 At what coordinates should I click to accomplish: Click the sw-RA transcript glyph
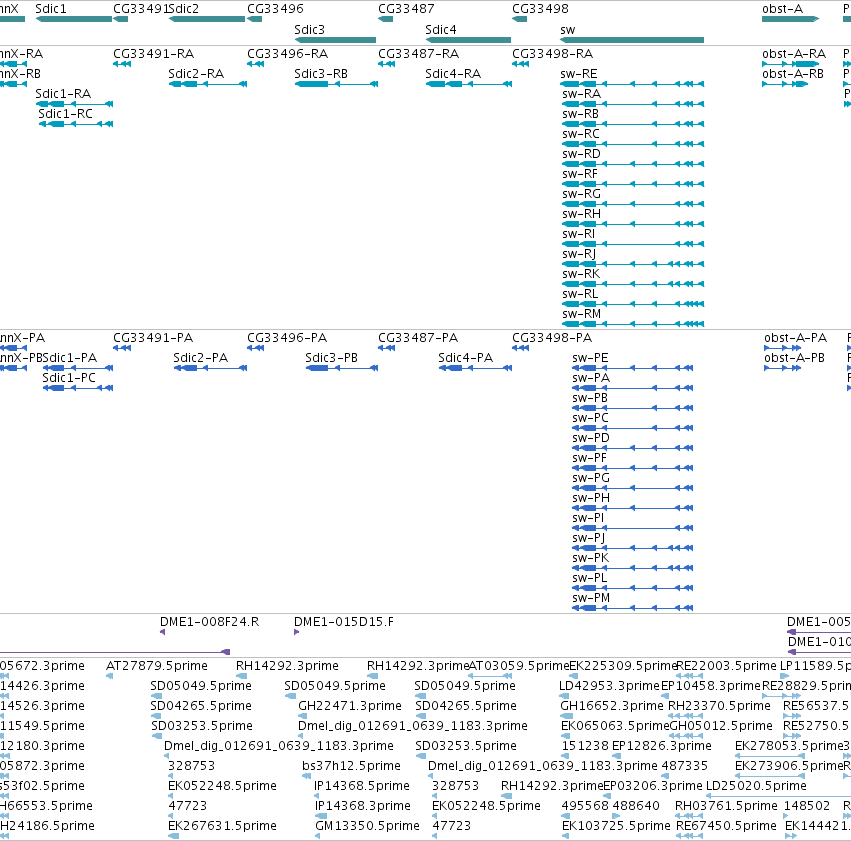tap(633, 104)
